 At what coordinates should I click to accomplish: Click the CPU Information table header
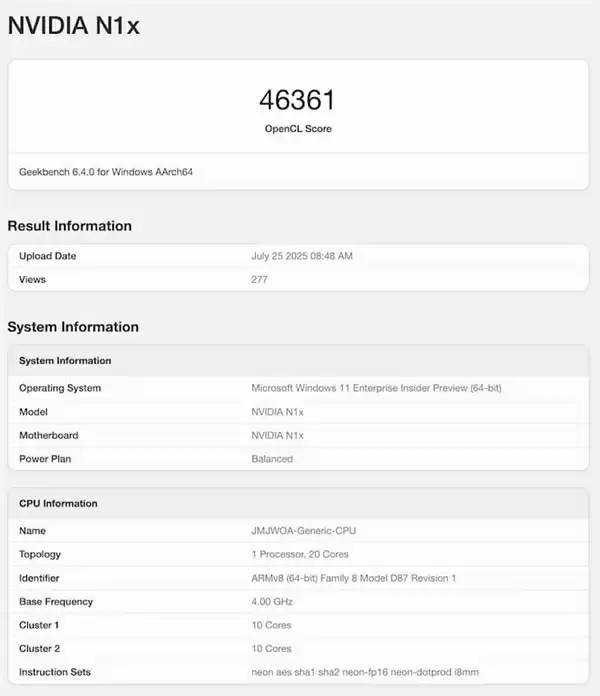pos(298,503)
